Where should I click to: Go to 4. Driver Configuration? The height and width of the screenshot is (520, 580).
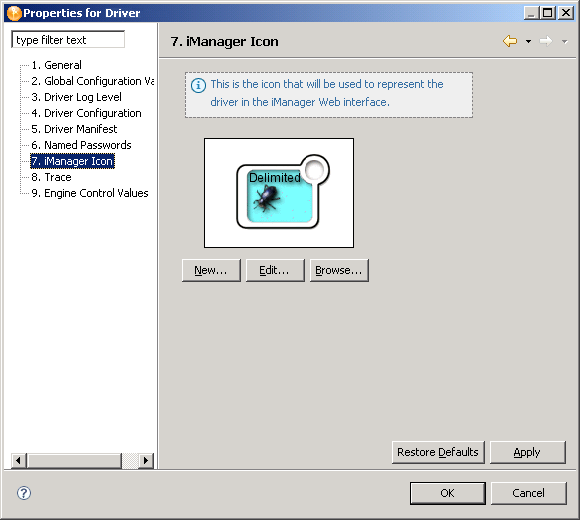point(86,113)
